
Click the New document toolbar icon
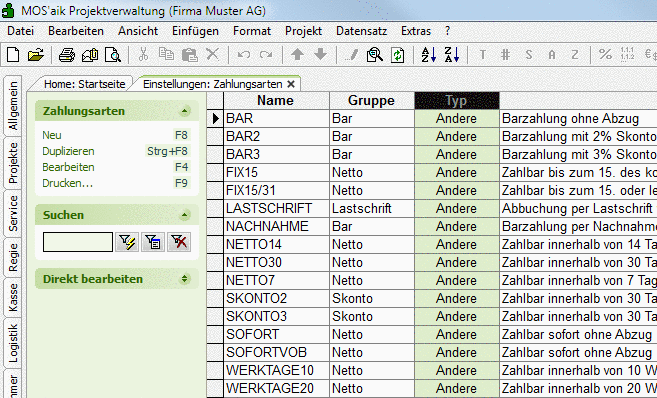(13, 54)
